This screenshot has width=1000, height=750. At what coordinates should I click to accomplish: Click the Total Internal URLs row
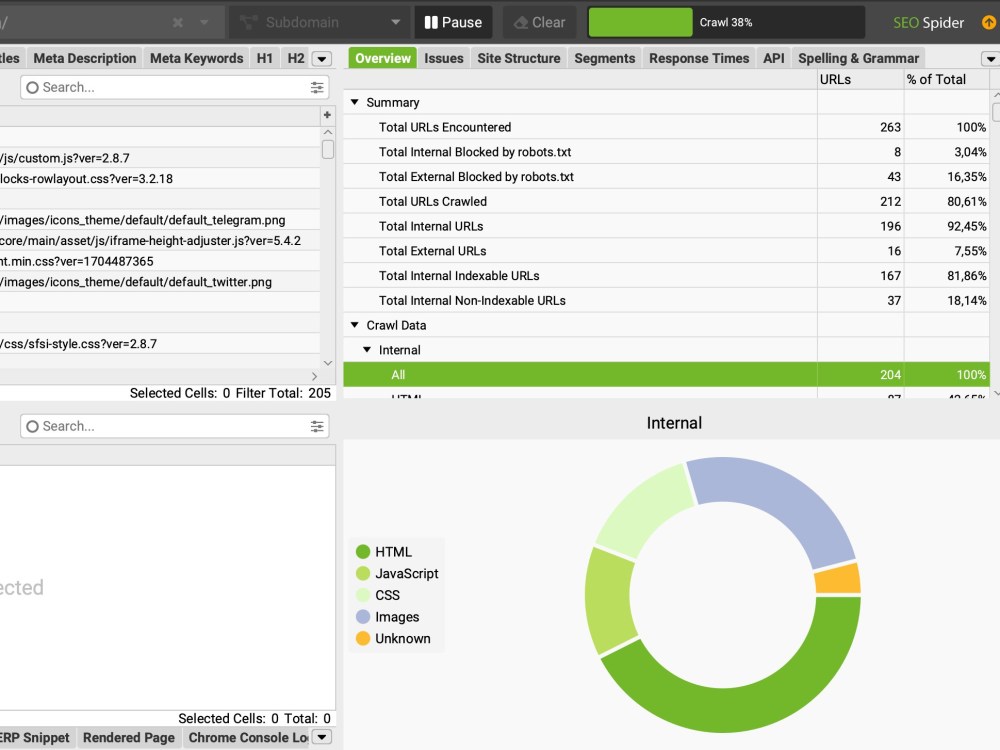click(x=666, y=226)
